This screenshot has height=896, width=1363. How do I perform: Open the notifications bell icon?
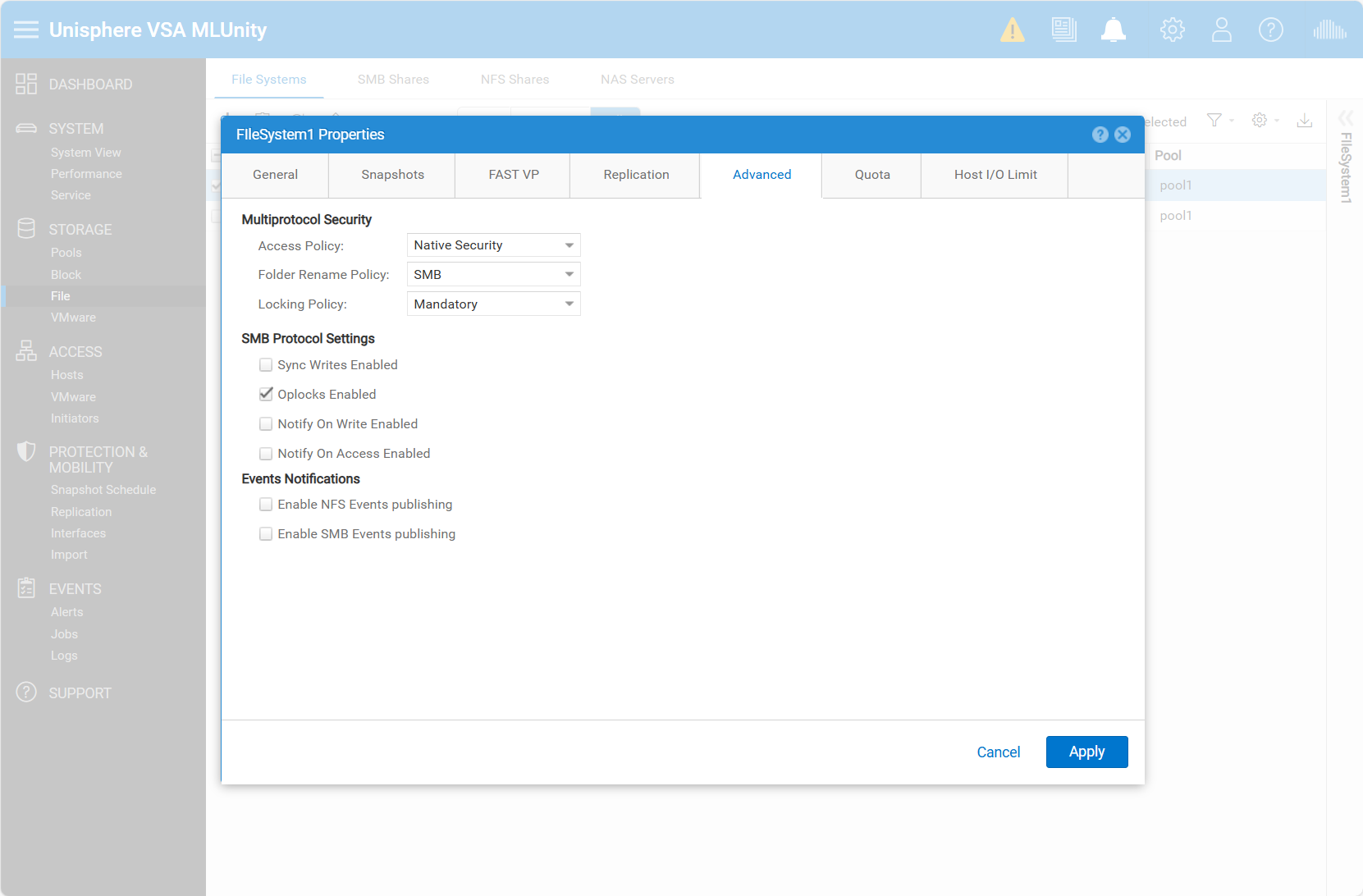(1114, 30)
